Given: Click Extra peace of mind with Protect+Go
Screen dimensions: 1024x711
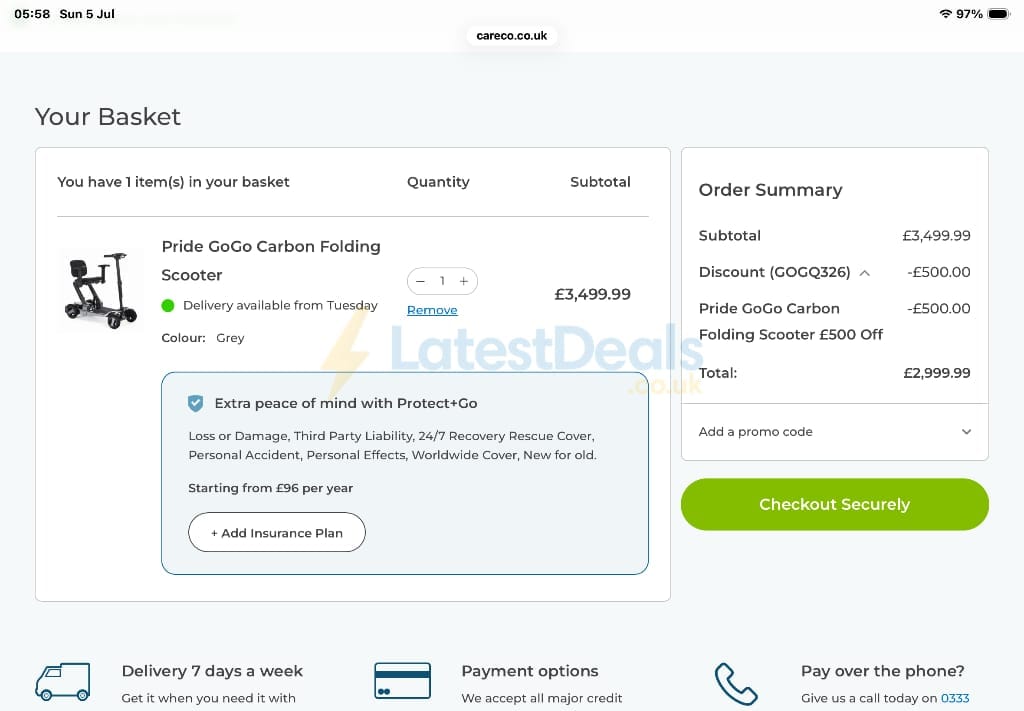Looking at the screenshot, I should click(x=346, y=403).
